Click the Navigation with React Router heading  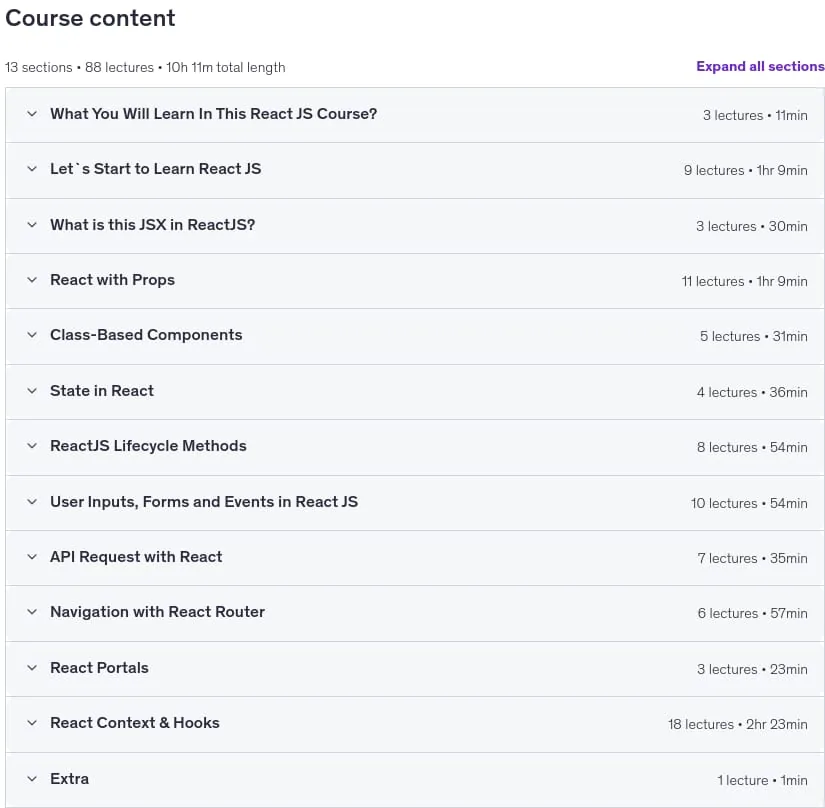coord(157,612)
